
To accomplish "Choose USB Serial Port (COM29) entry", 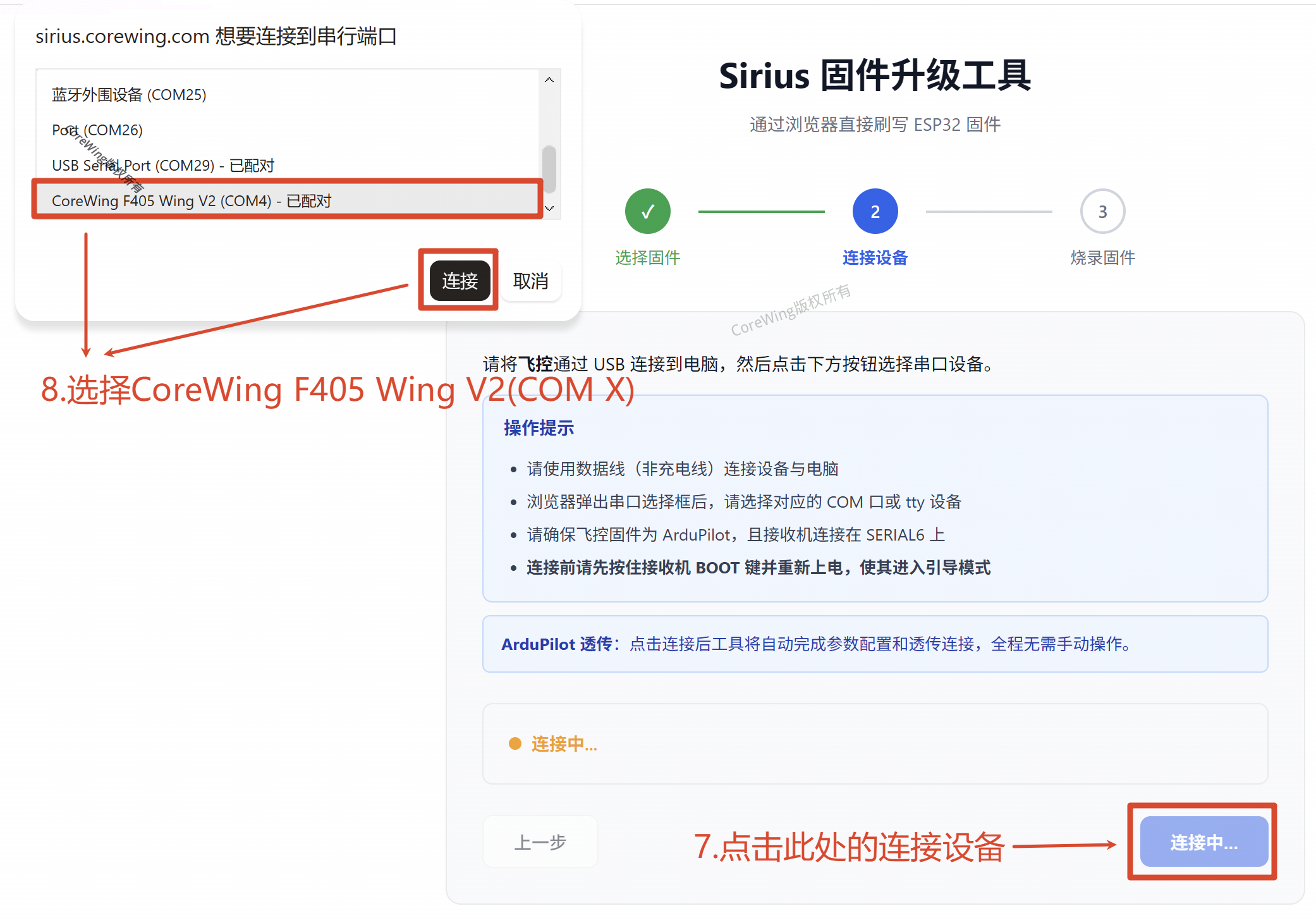I will tap(287, 166).
